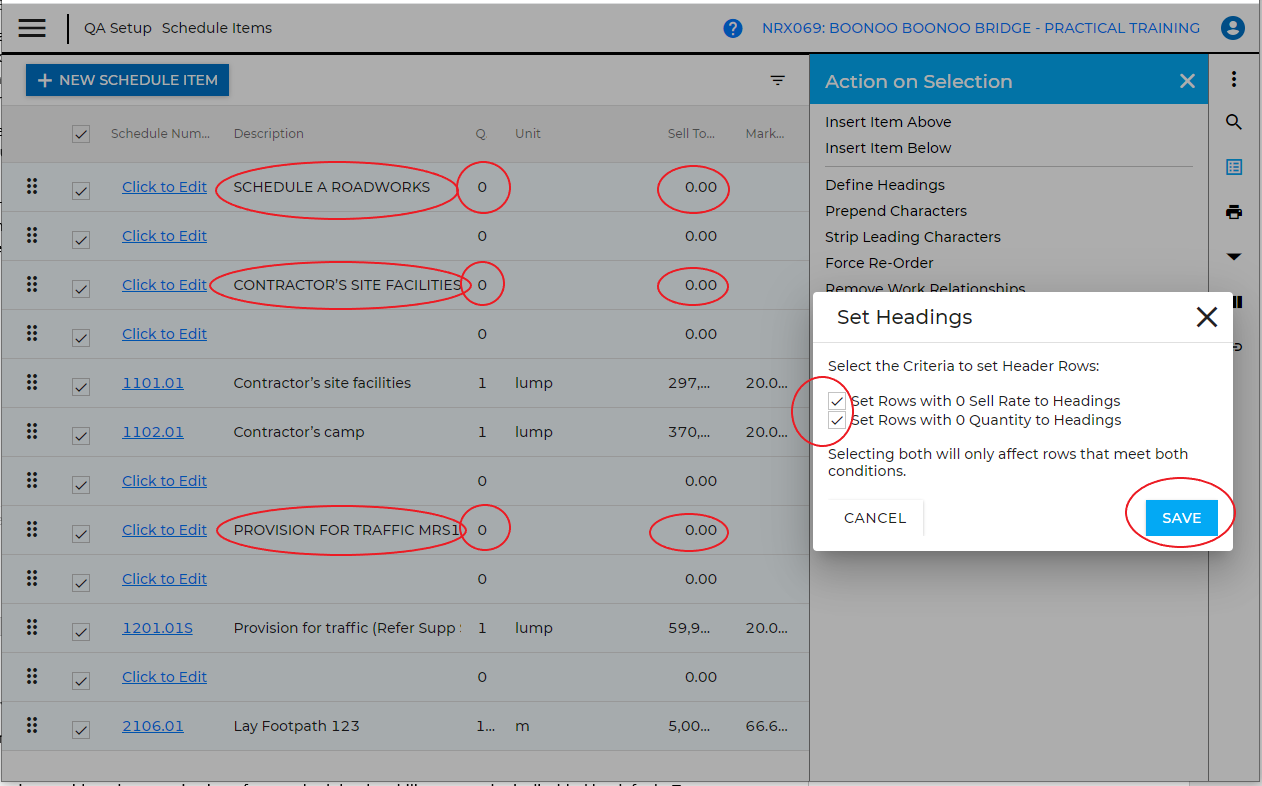The width and height of the screenshot is (1262, 786).
Task: Open the search icon in the right sidebar
Action: pyautogui.click(x=1233, y=122)
